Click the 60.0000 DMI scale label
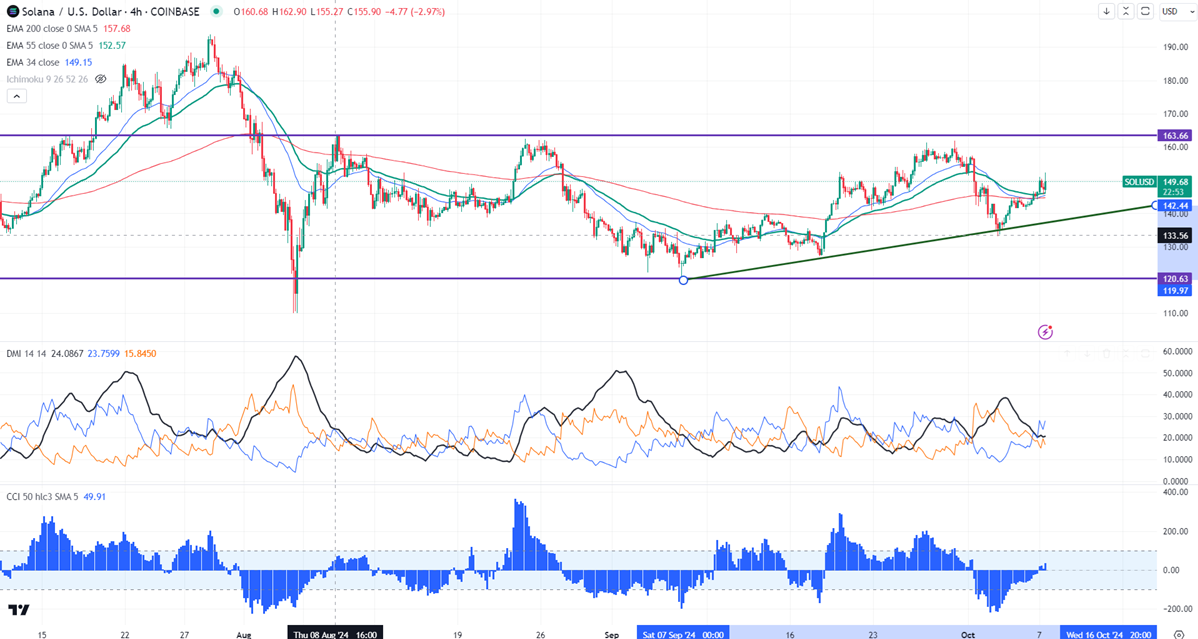Image resolution: width=1198 pixels, height=639 pixels. tap(1175, 352)
